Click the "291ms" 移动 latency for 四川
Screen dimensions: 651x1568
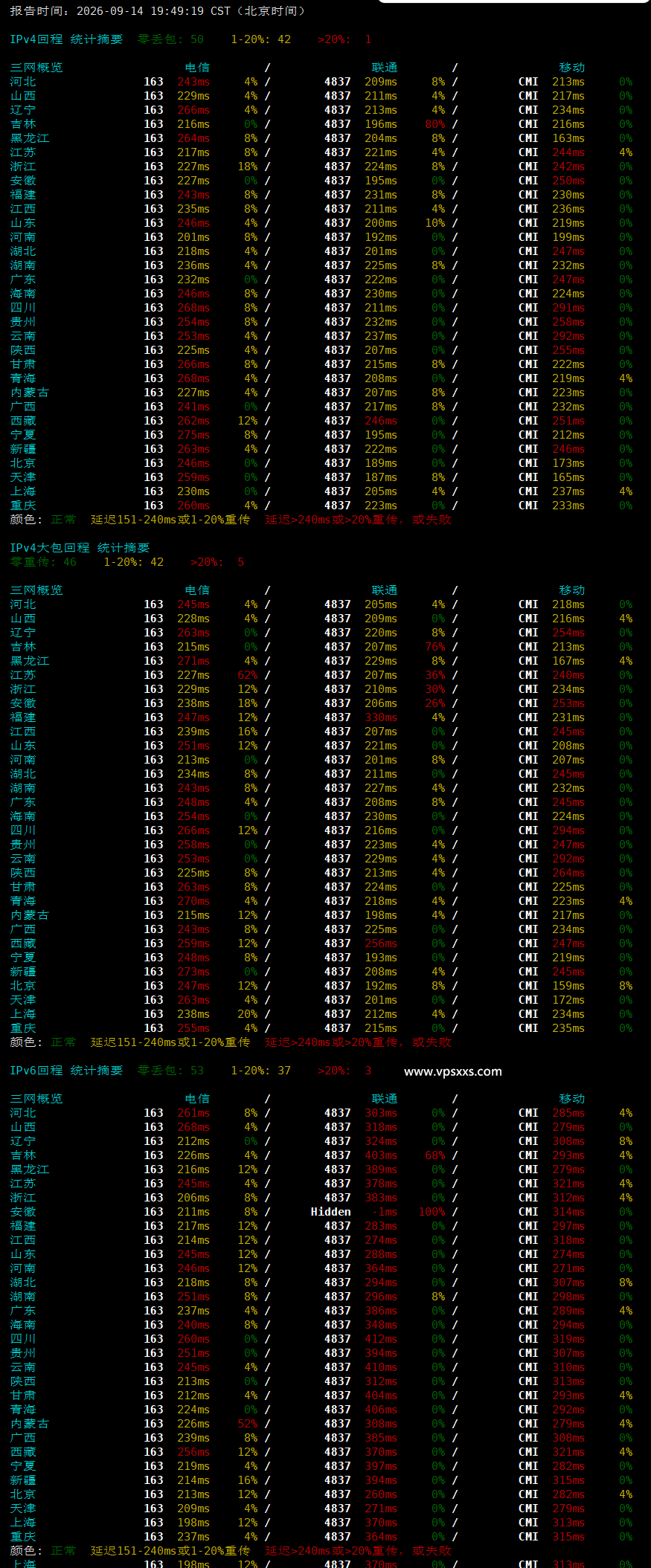(568, 308)
